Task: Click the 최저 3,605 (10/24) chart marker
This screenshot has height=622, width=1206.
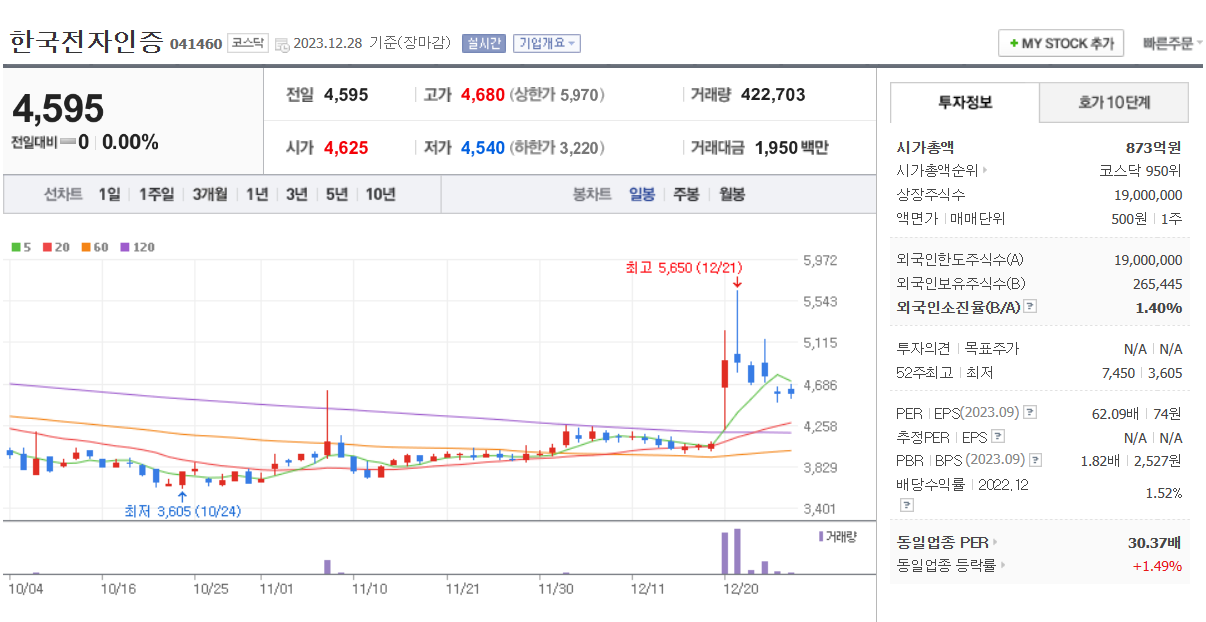Action: click(x=182, y=510)
